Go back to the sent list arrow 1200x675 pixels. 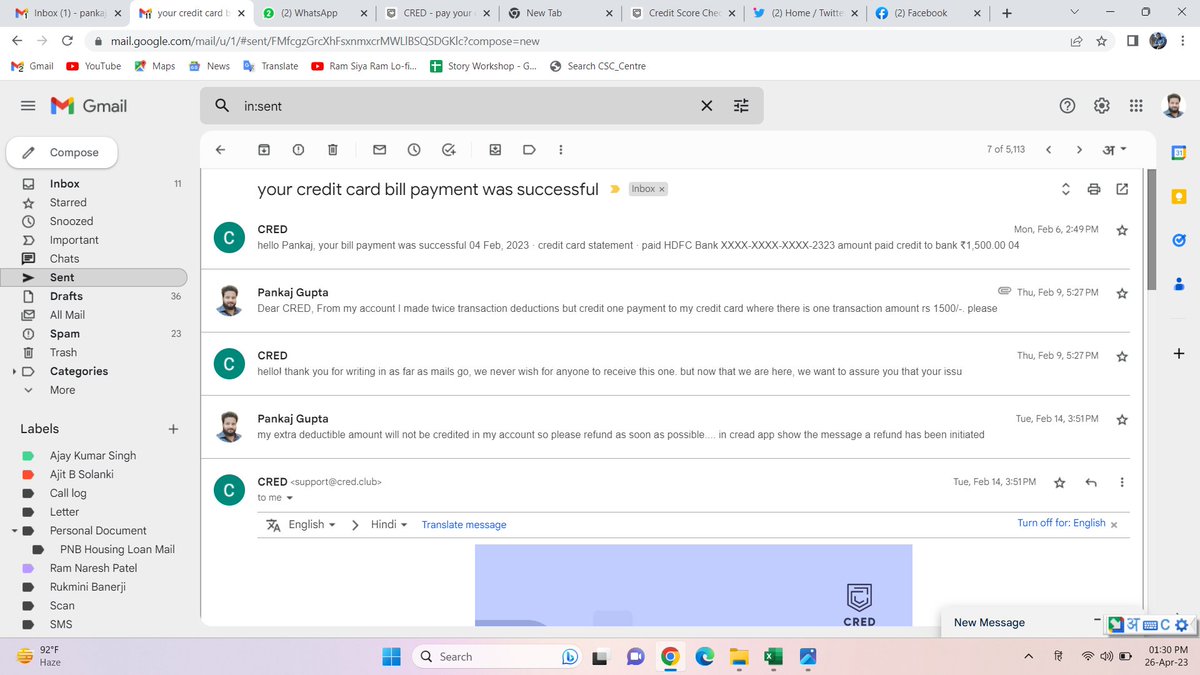pos(221,150)
